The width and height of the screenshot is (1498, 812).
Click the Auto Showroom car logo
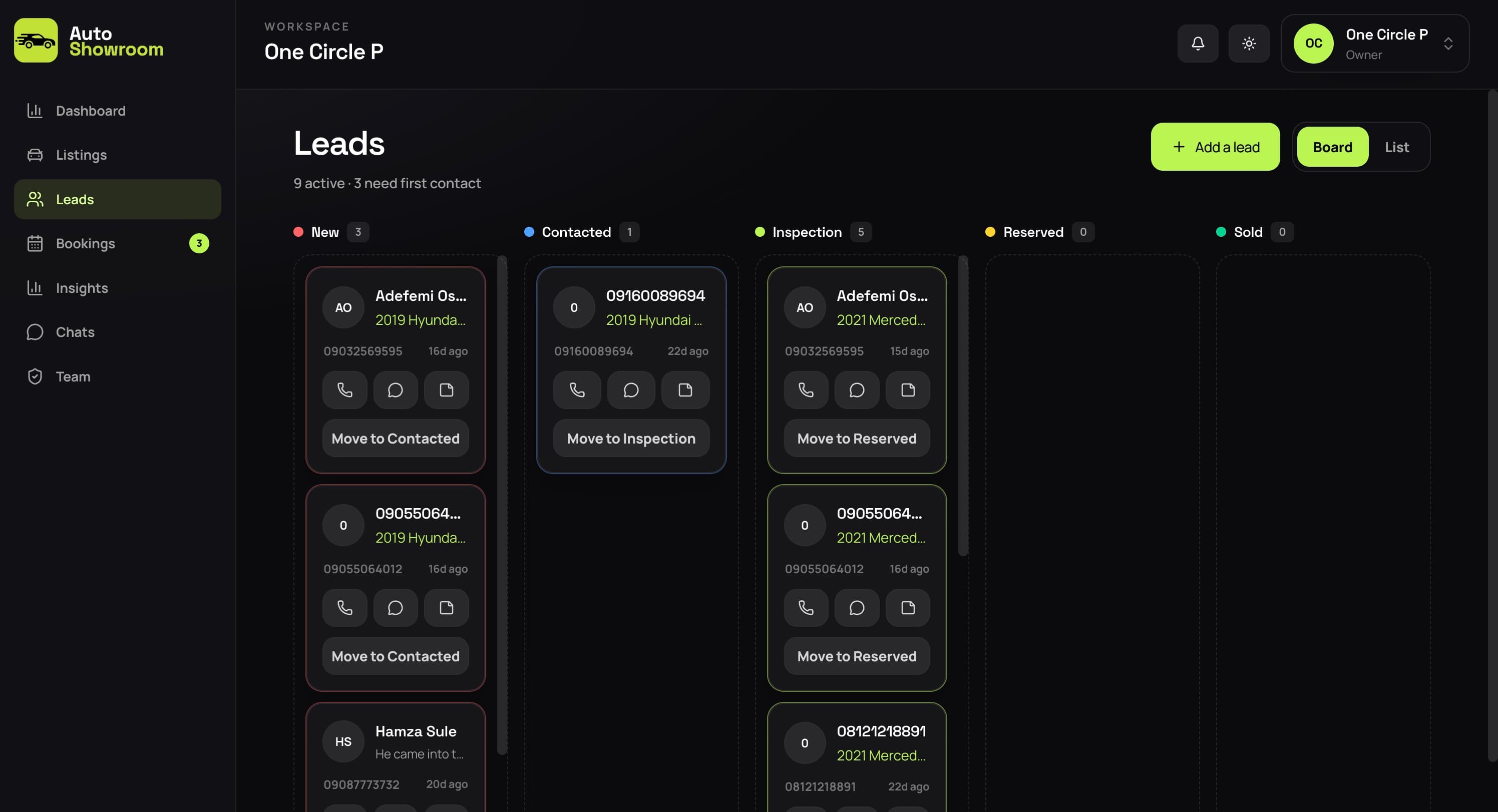36,40
